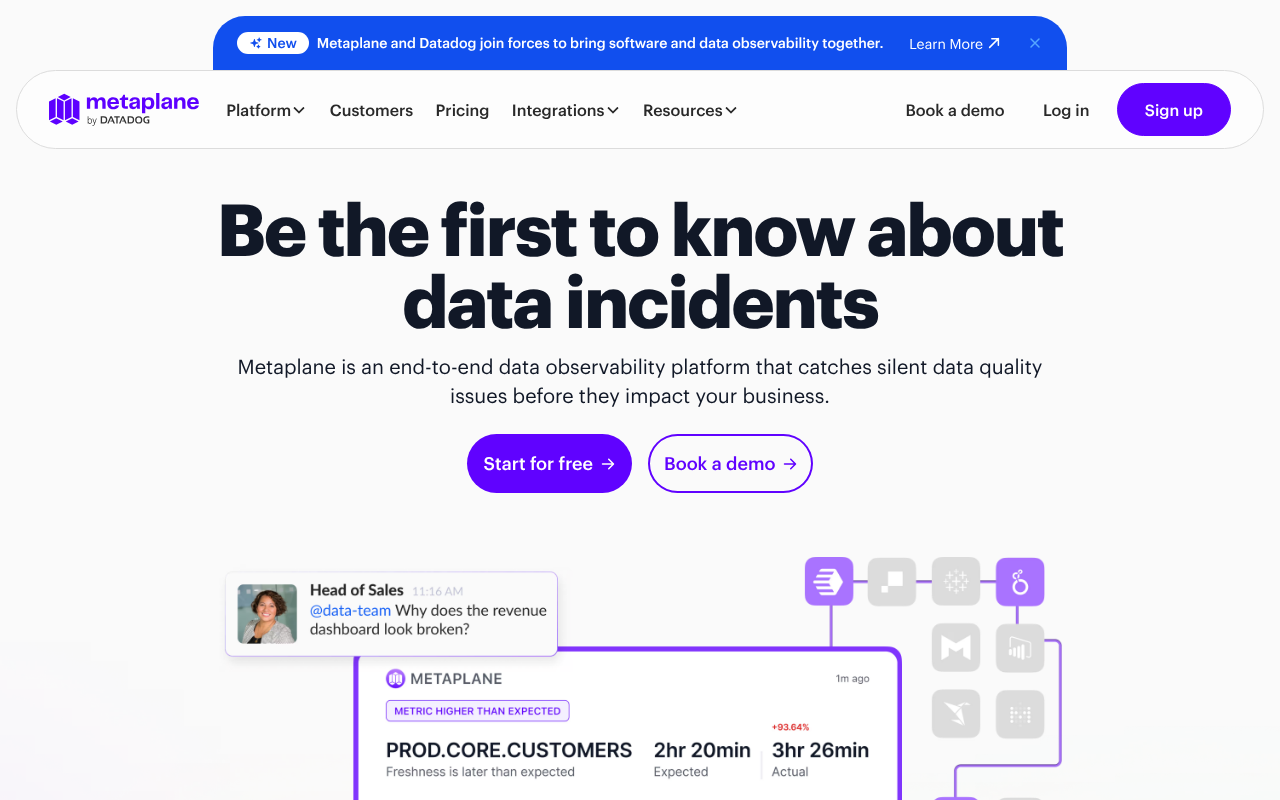
Task: Click the Metaplane logo in navbar
Action: click(124, 109)
